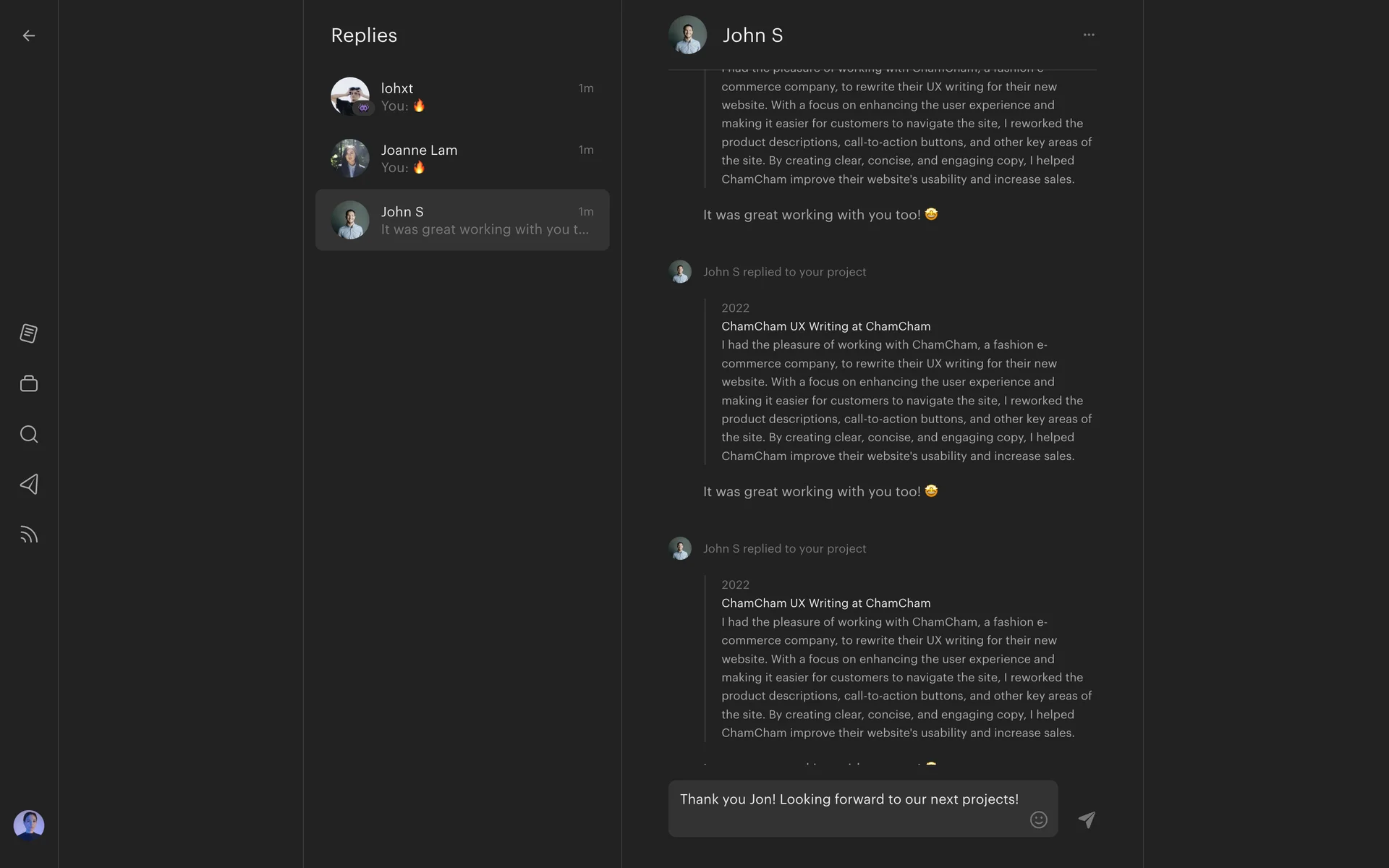Open the posts document icon in sidebar
The image size is (1389, 868).
pos(29,333)
